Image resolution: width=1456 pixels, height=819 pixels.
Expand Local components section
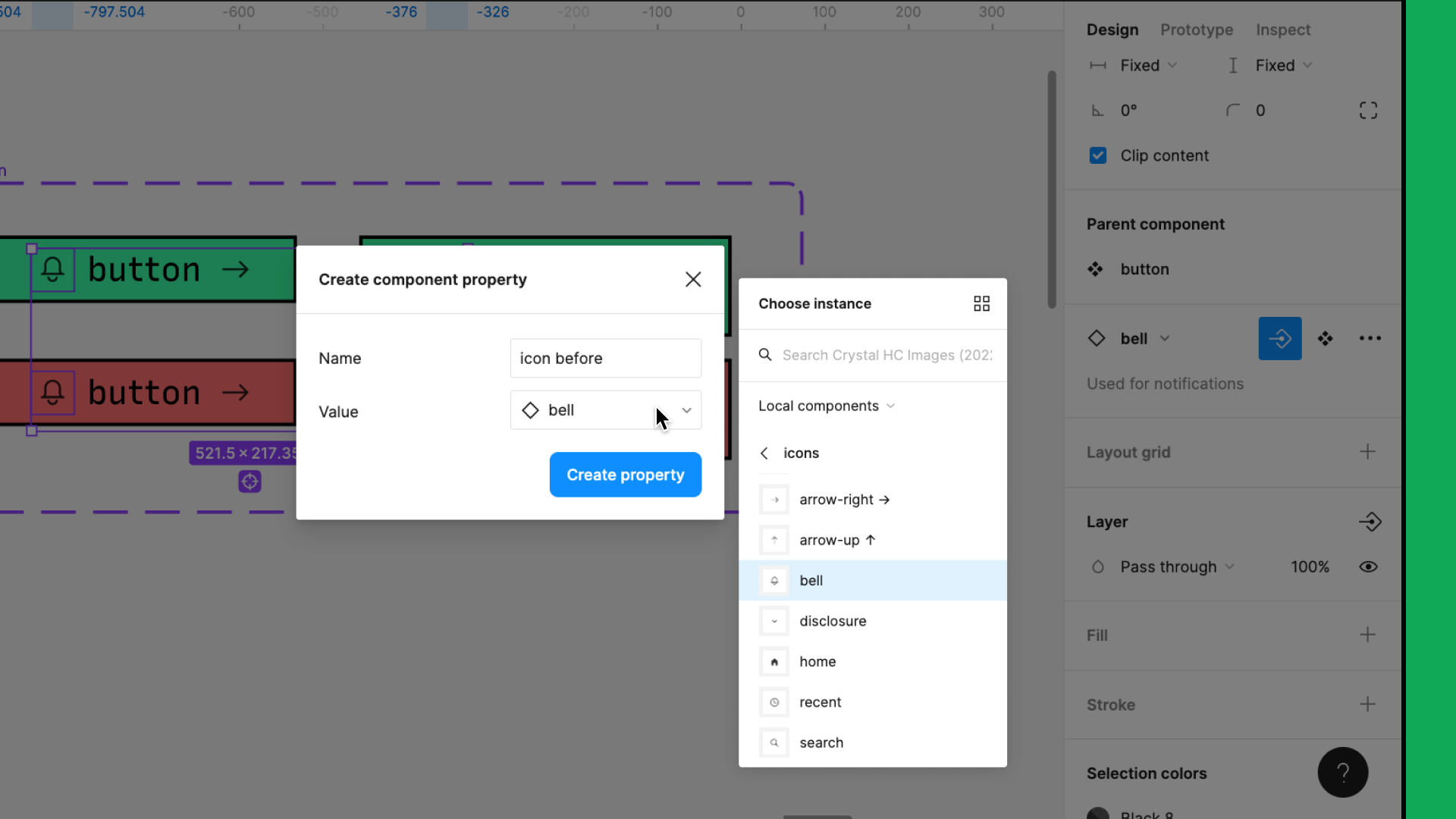click(x=826, y=405)
